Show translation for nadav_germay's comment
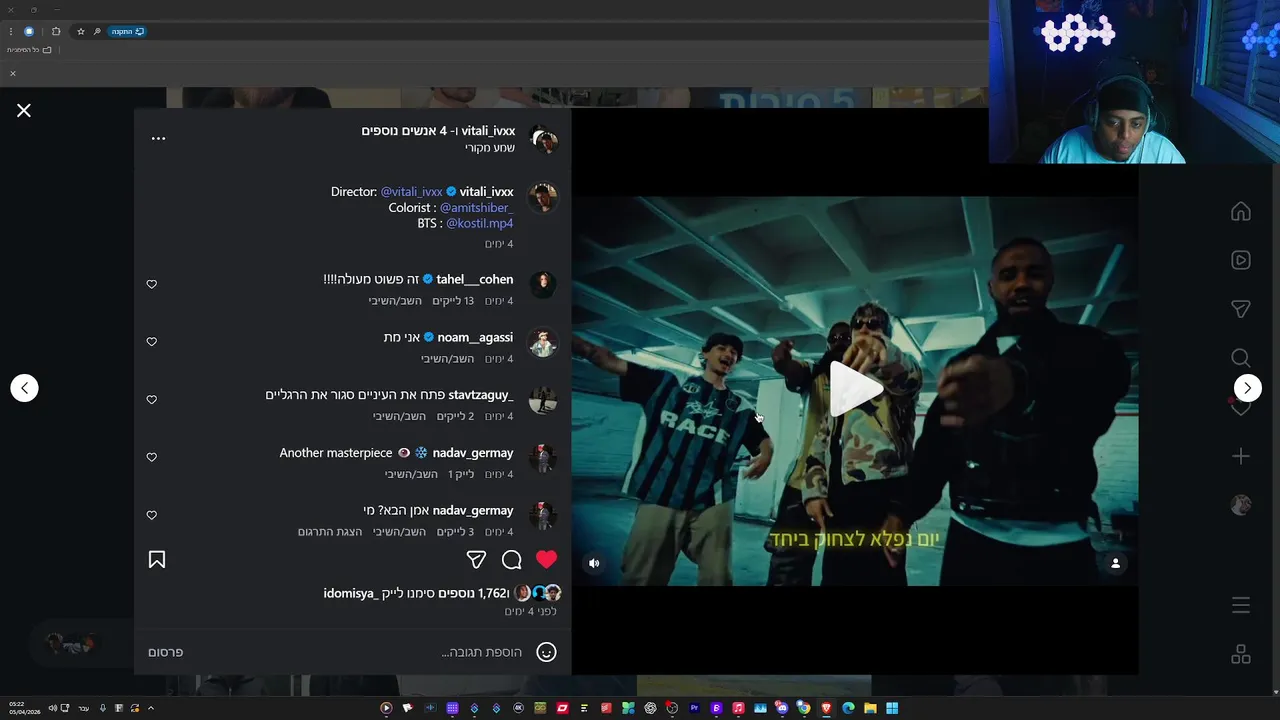 point(330,532)
